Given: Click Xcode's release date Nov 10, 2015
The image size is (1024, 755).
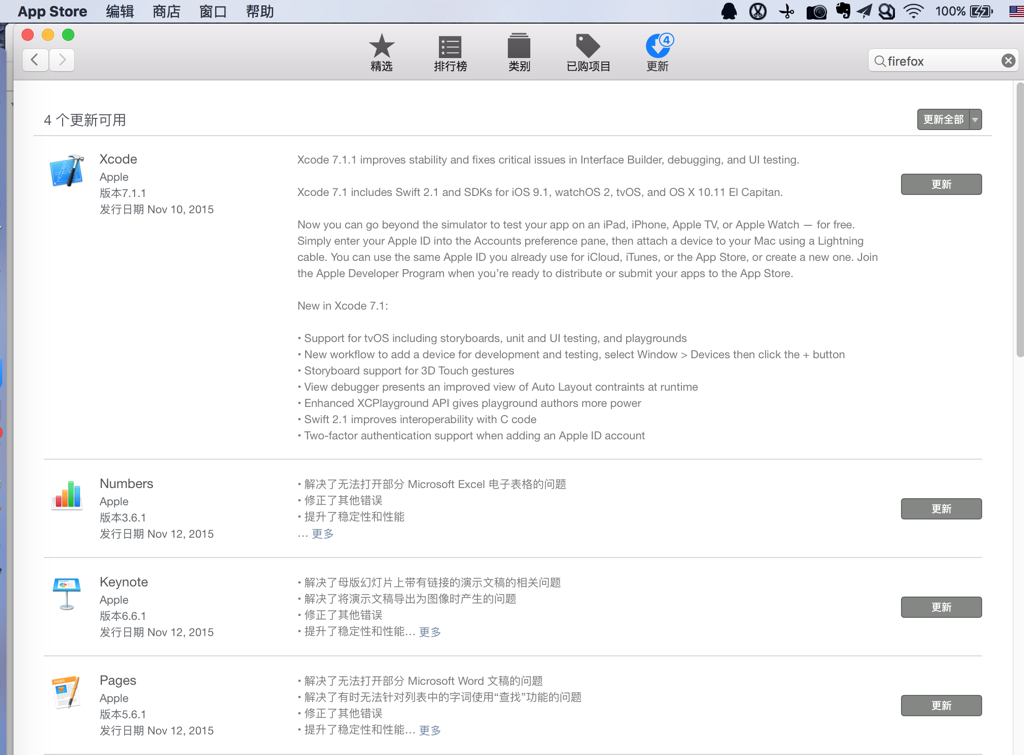Looking at the screenshot, I should pyautogui.click(x=157, y=210).
